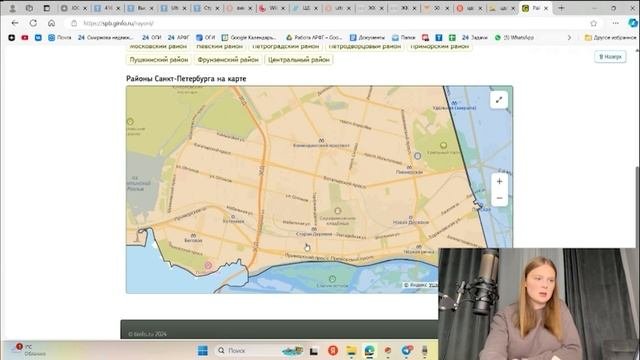Screen dimensions: 640x360
Task: Open the Папки bookmark
Action: click(403, 38)
